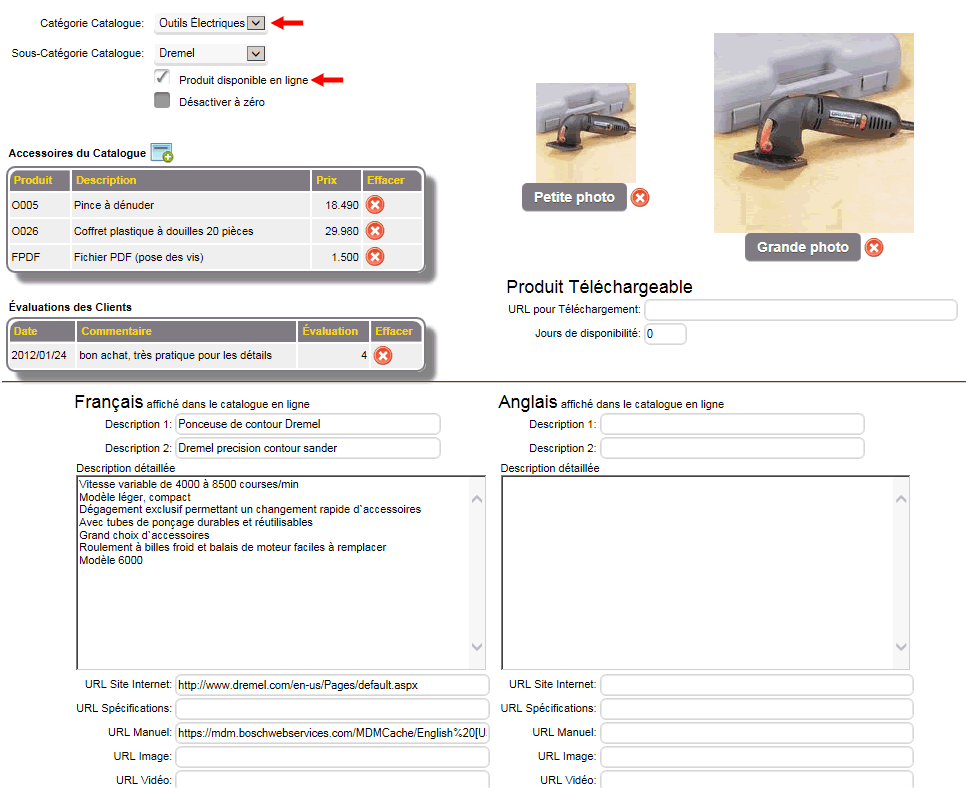Click Date header in evaluations table
This screenshot has width=966, height=788.
(42, 331)
